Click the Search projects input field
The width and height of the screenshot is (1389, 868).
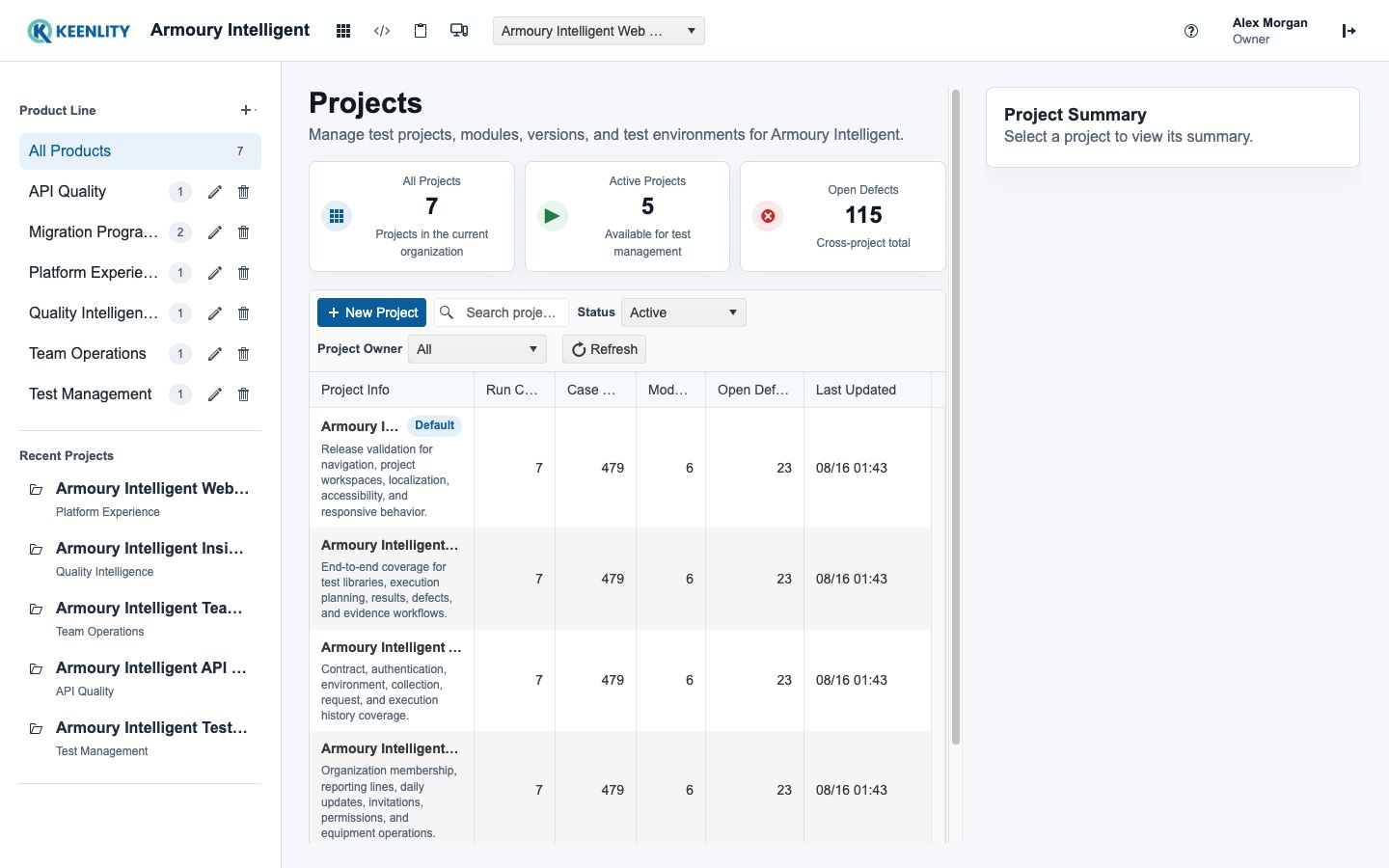[502, 312]
